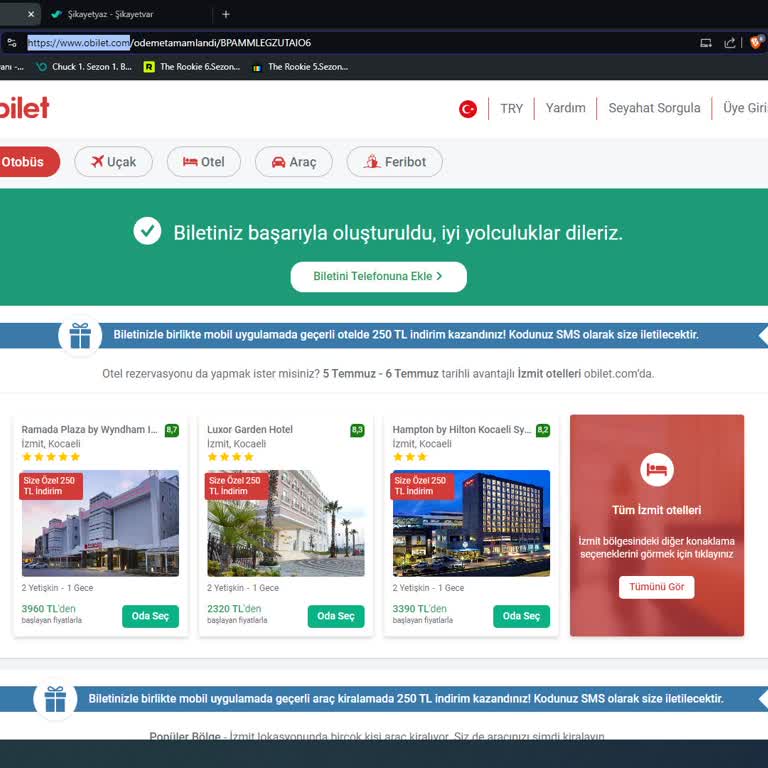Click Hampton by Hilton 8,2 rating badge
The width and height of the screenshot is (768, 768).
coord(543,430)
